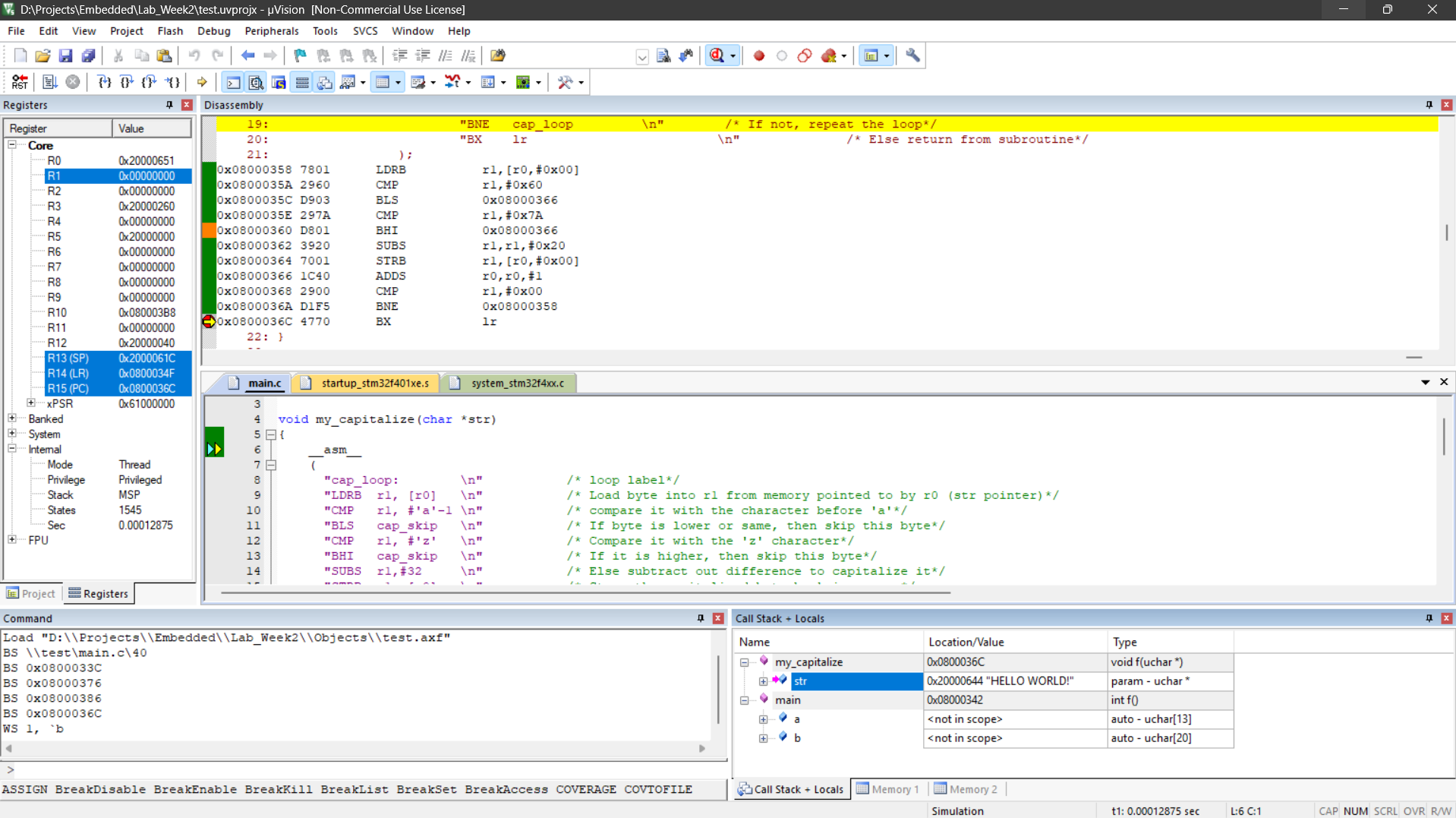
Task: Expand the str variable in Call Stack
Action: point(763,681)
